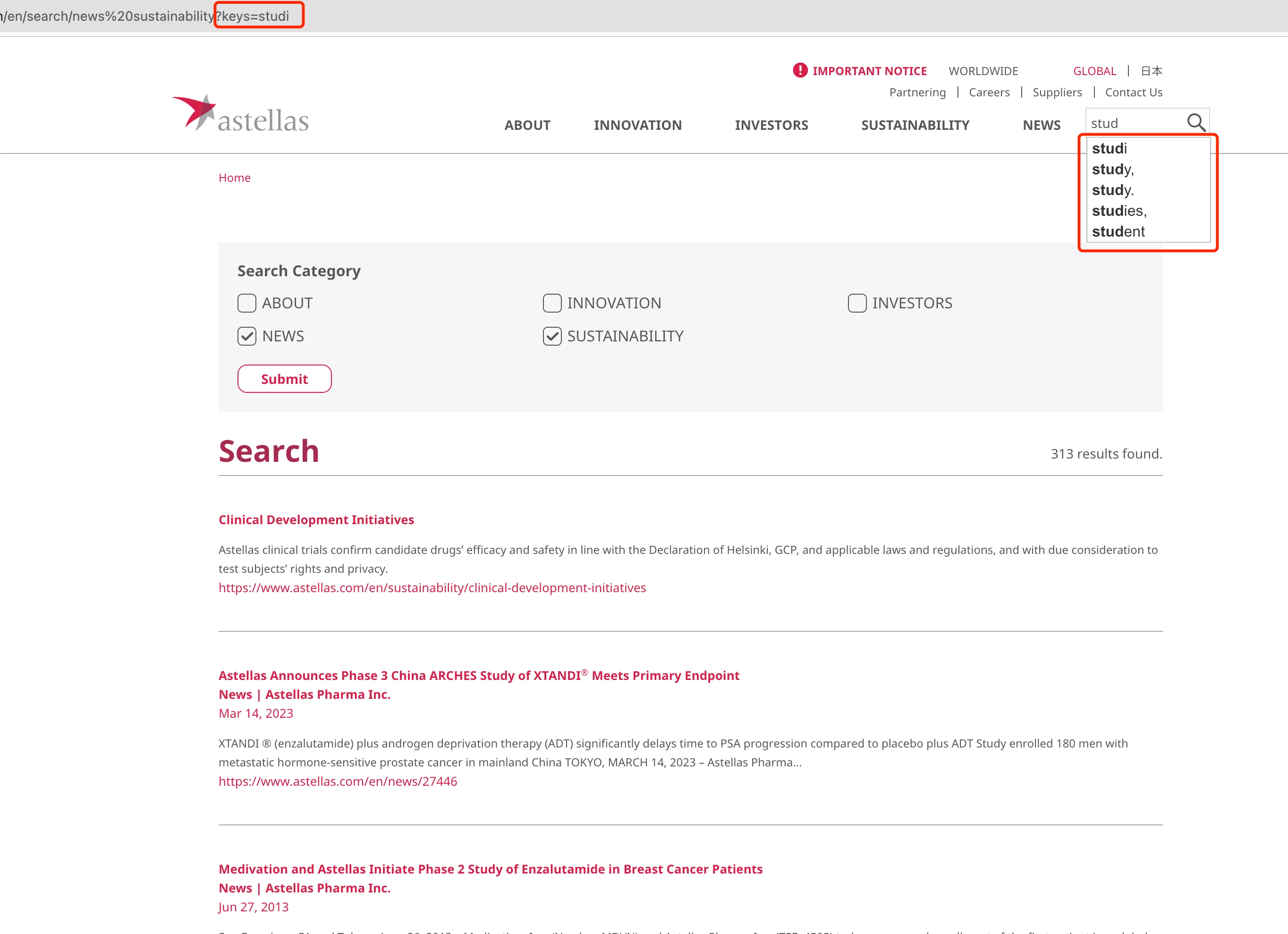Click the Important Notice exclamation icon
This screenshot has width=1288, height=934.
(800, 70)
